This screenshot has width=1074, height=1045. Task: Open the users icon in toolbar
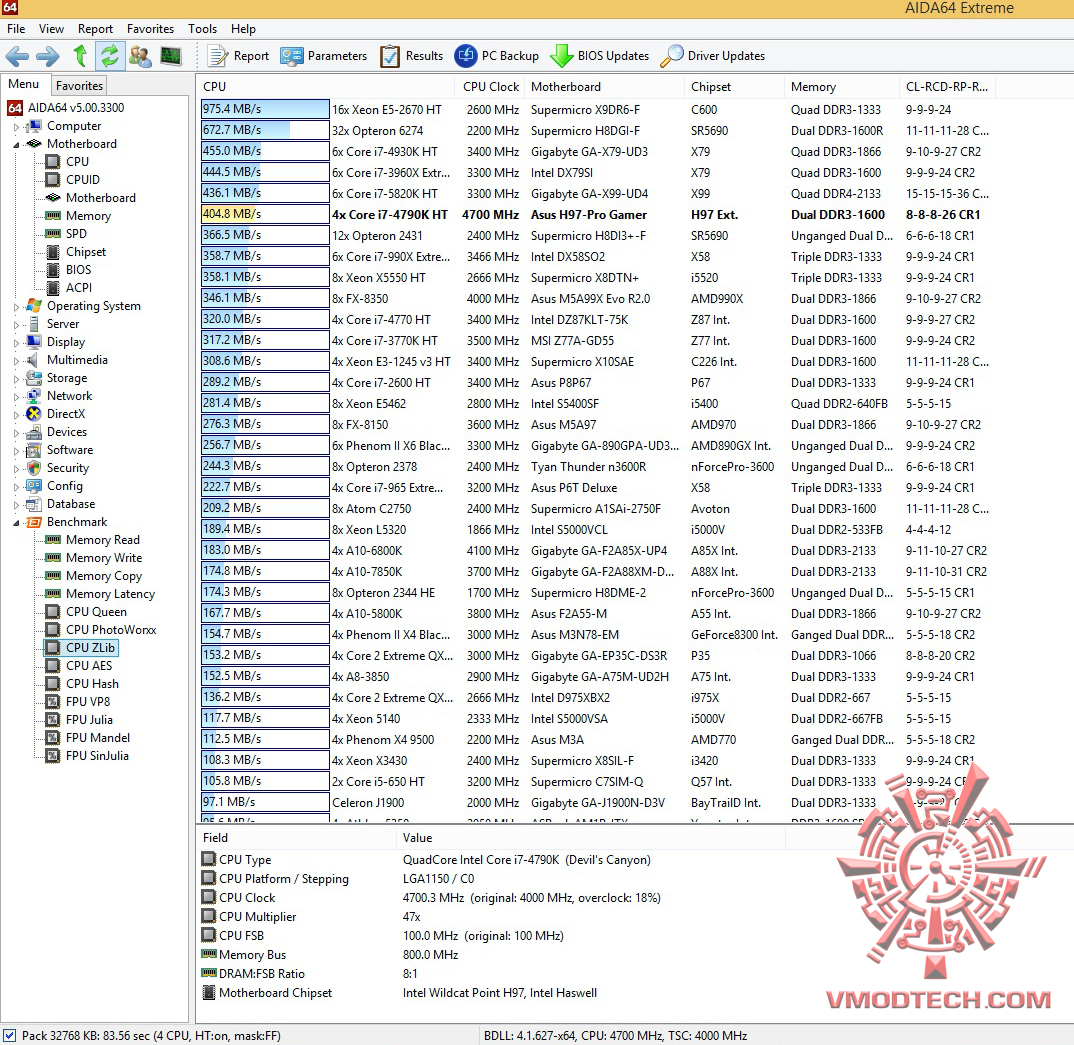[x=140, y=56]
